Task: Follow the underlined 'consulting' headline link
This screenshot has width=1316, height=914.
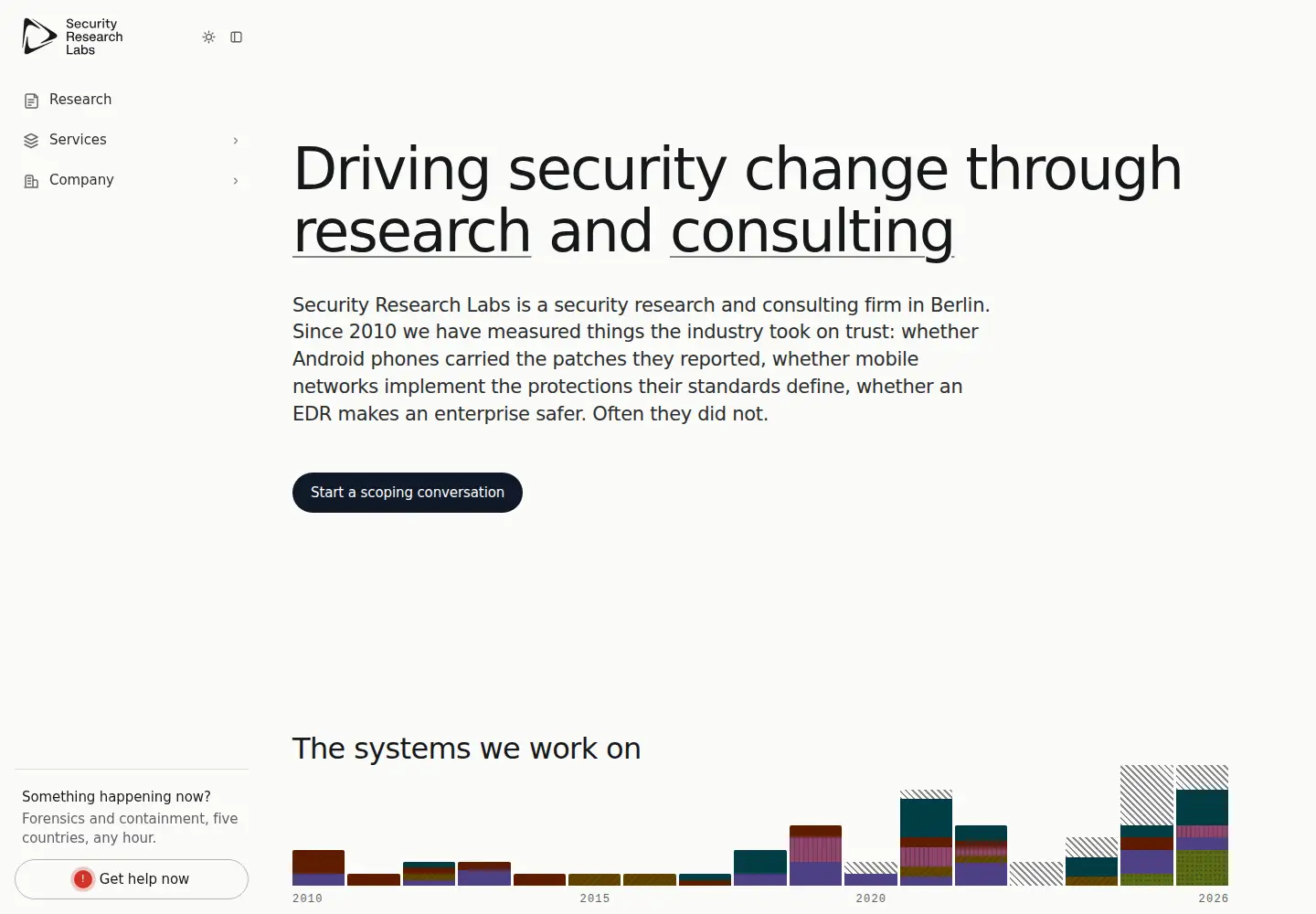Action: [812, 230]
